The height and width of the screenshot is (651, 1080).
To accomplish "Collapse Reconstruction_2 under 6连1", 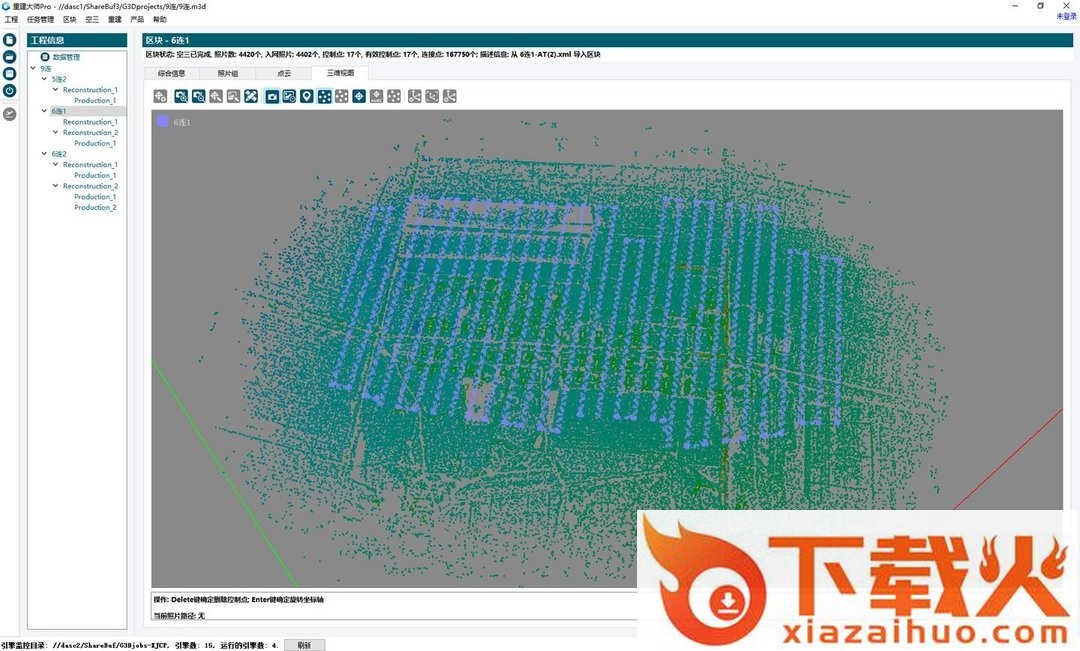I will [x=55, y=133].
